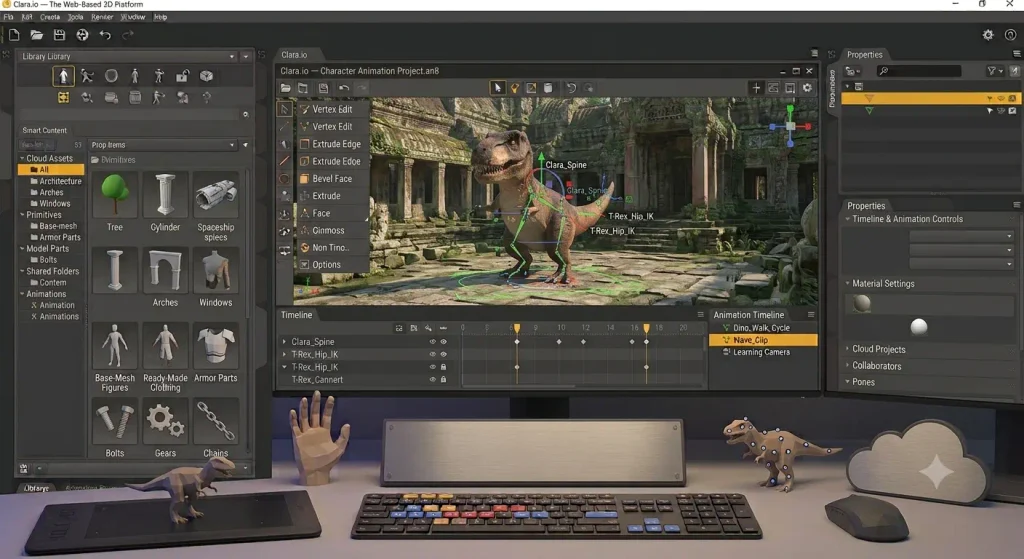Click the axis orientation gizmo in viewport
This screenshot has width=1024, height=559.
(790, 125)
